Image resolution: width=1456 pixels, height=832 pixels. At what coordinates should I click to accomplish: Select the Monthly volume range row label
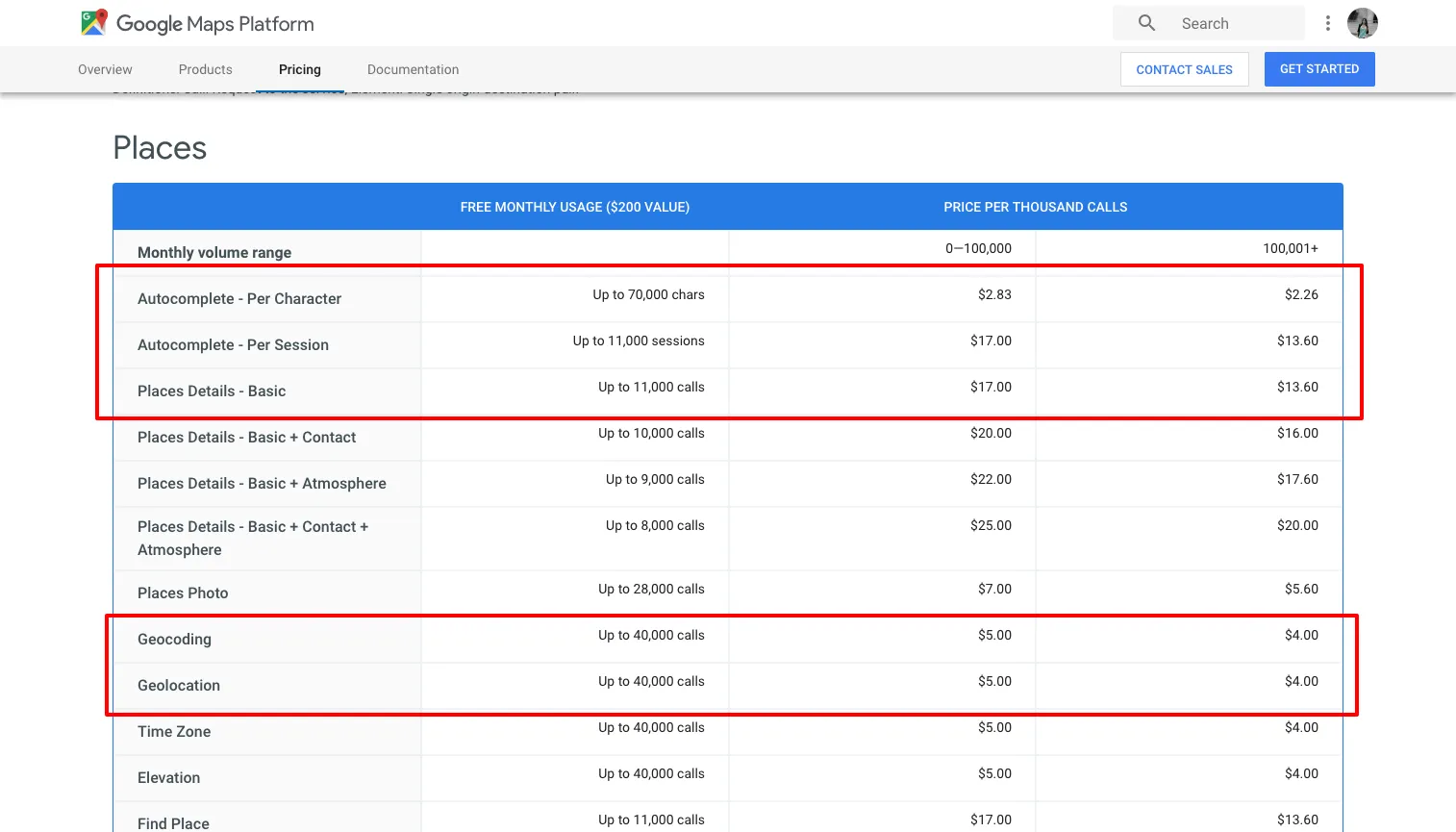214,252
